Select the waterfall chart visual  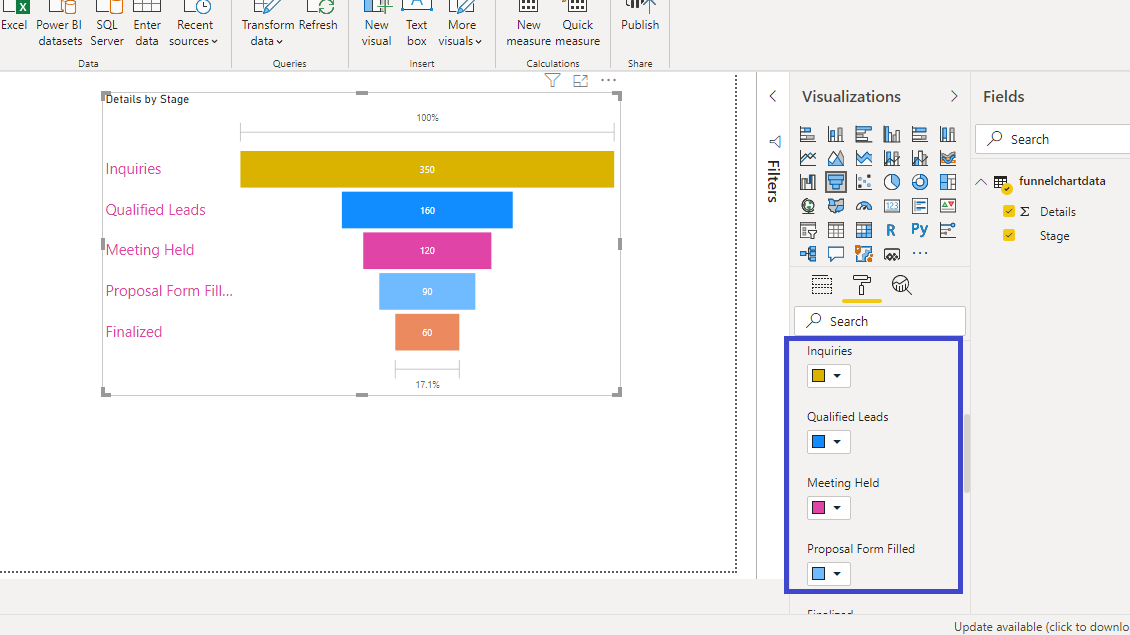(x=808, y=182)
